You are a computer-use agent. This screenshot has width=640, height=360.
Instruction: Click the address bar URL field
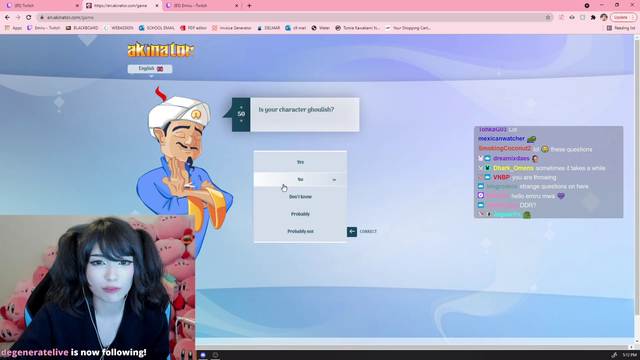coord(294,17)
